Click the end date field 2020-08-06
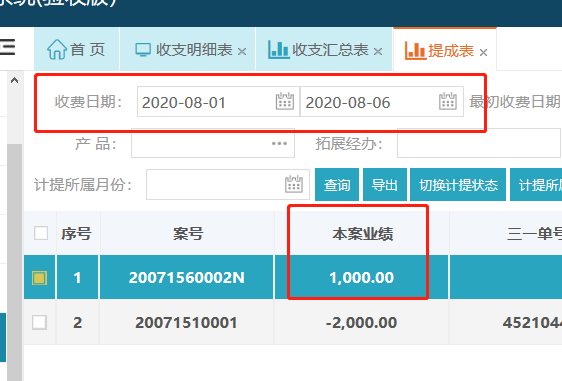This screenshot has width=562, height=381. point(382,102)
